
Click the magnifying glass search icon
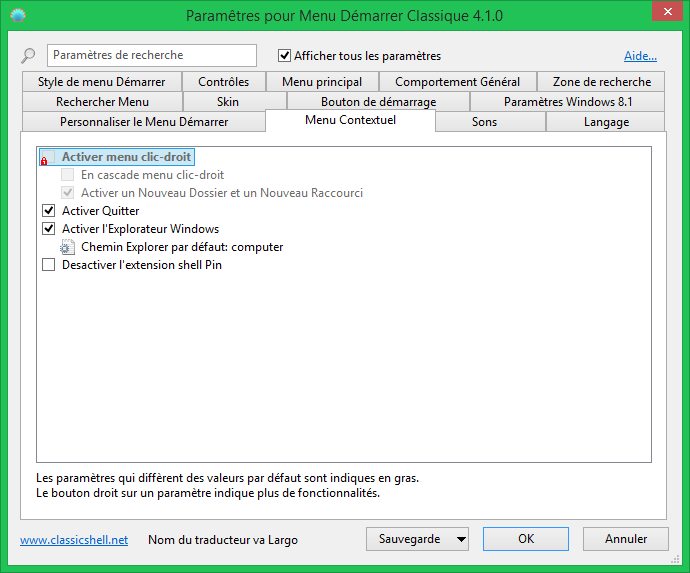(x=28, y=56)
